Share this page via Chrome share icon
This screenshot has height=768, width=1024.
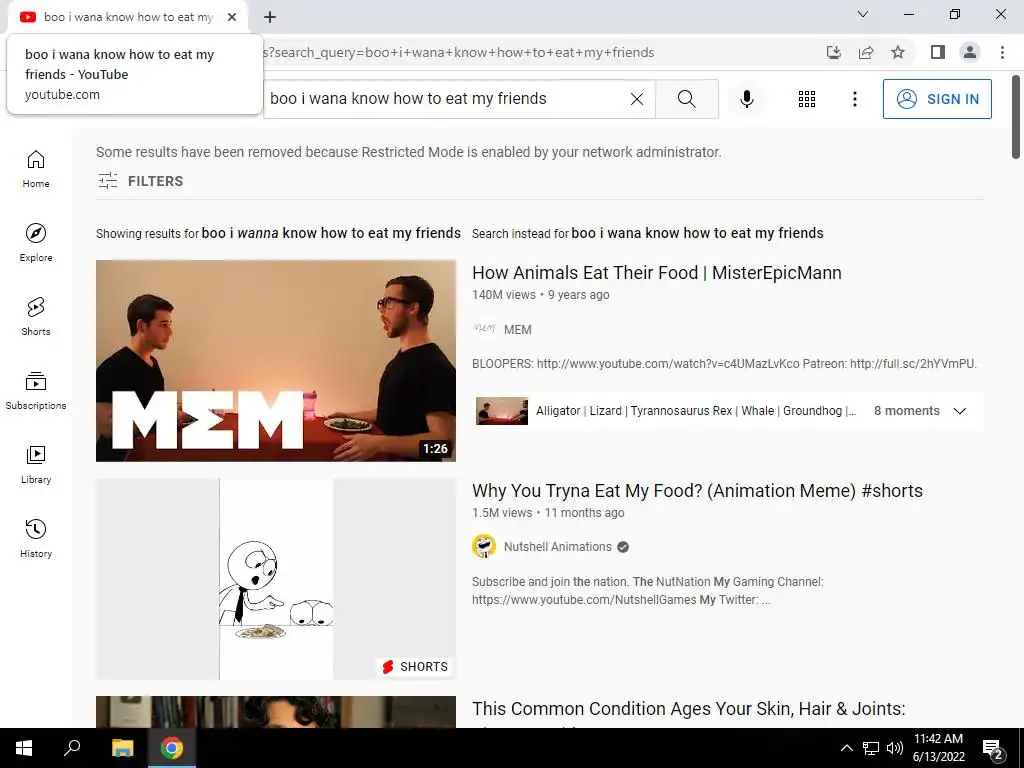[x=866, y=52]
